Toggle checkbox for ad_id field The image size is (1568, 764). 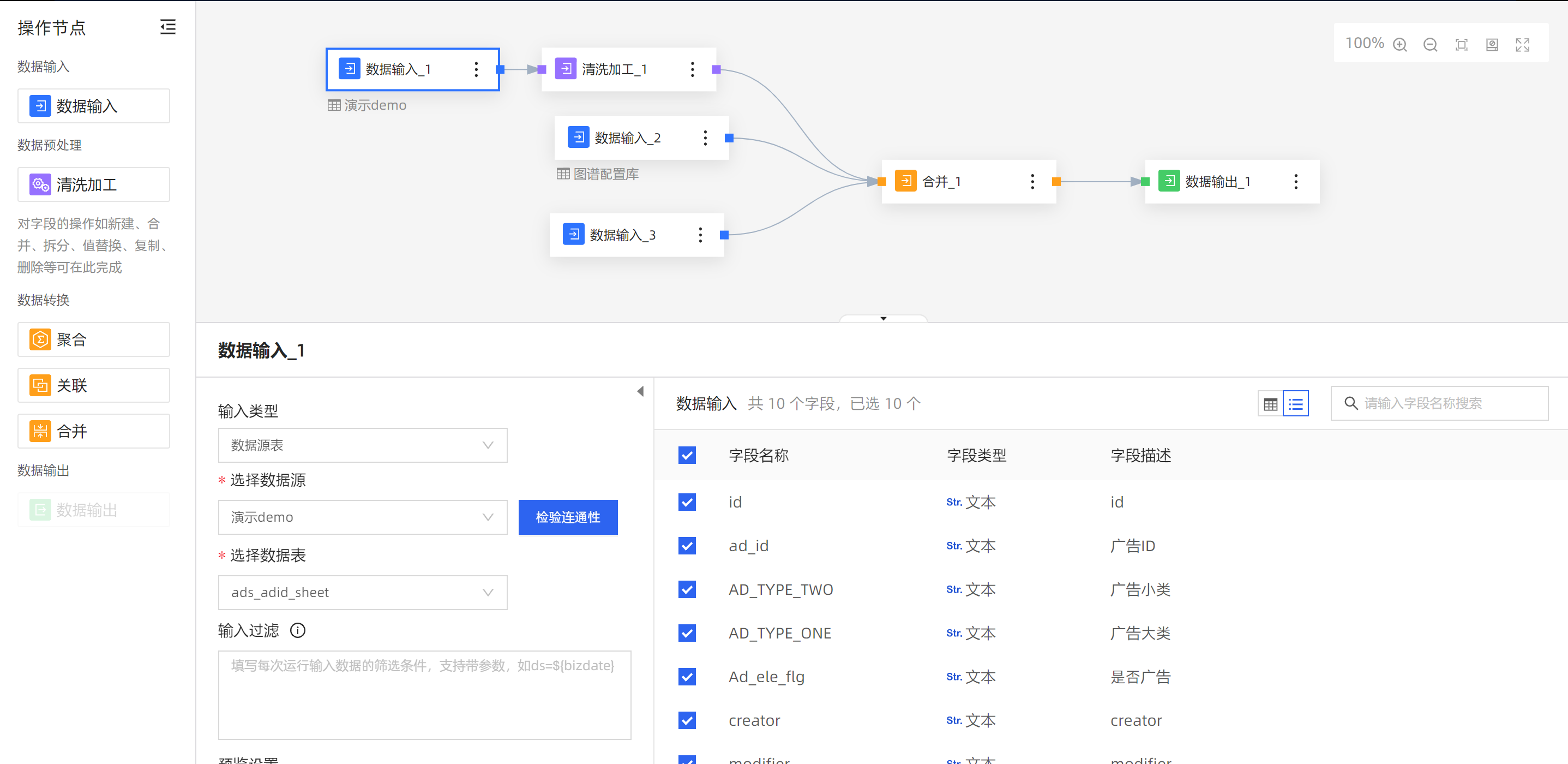pos(688,545)
